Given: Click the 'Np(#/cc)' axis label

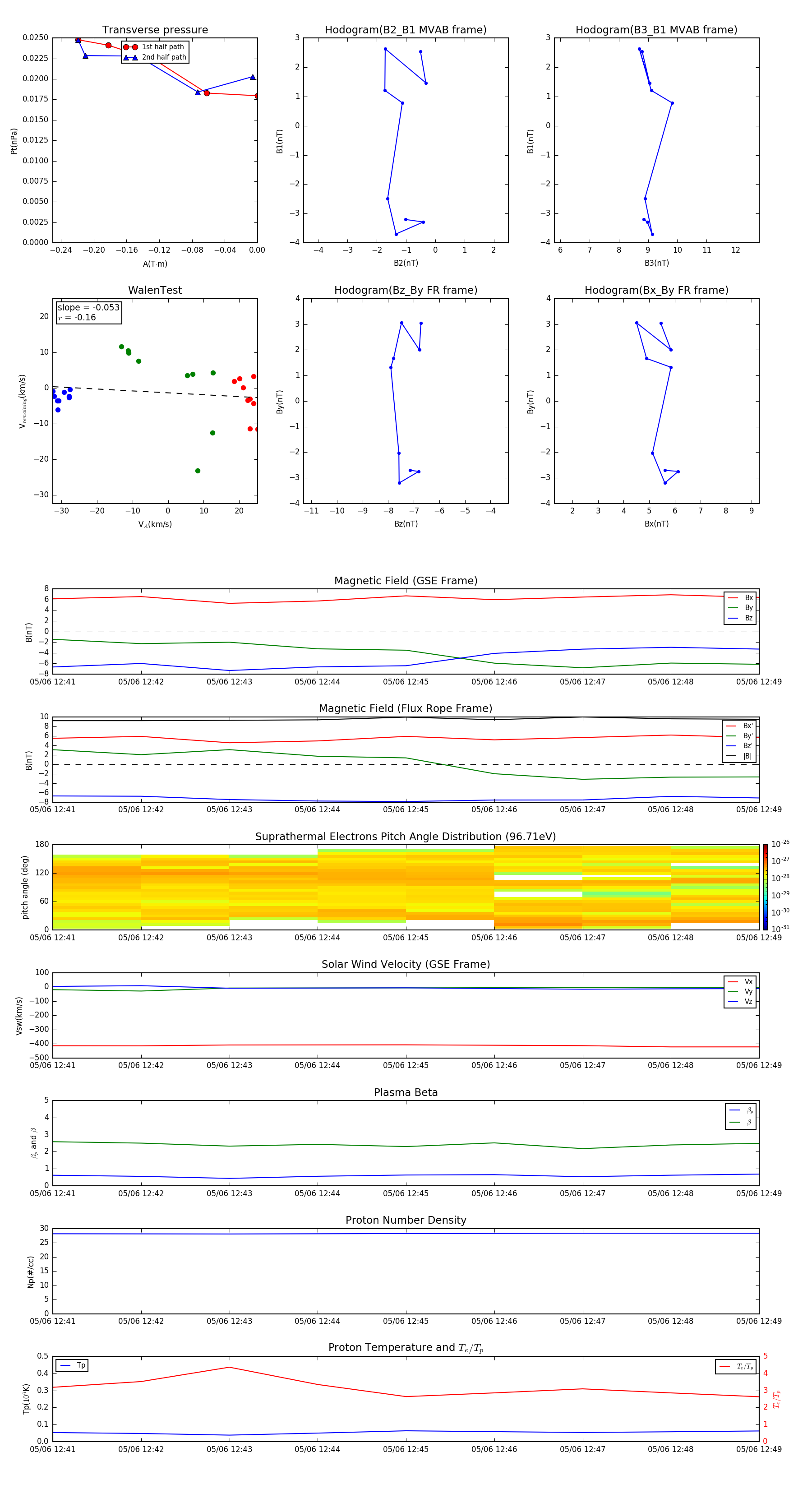Looking at the screenshot, I should tap(31, 1272).
